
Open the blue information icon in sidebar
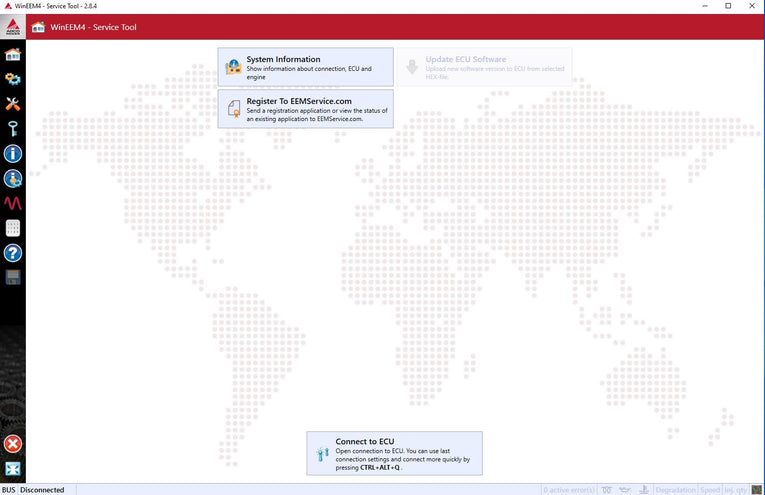13,154
